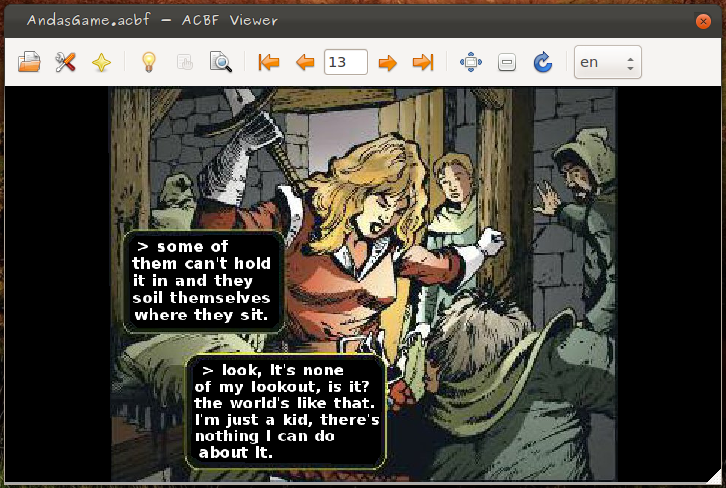Click the fit-width zoom icon
Screen dimensions: 726x488
click(x=507, y=62)
